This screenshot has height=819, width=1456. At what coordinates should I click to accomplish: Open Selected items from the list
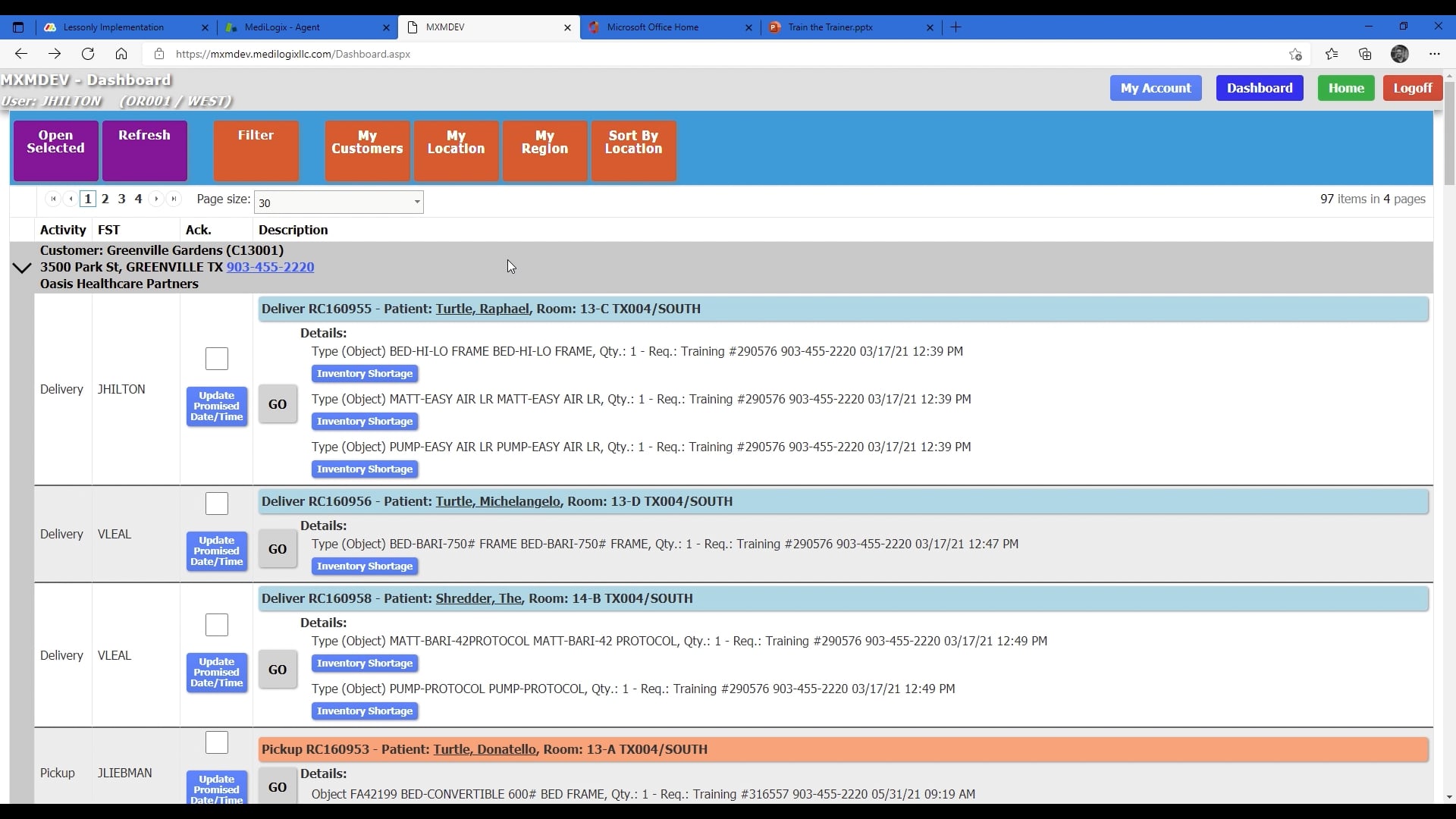coord(55,150)
